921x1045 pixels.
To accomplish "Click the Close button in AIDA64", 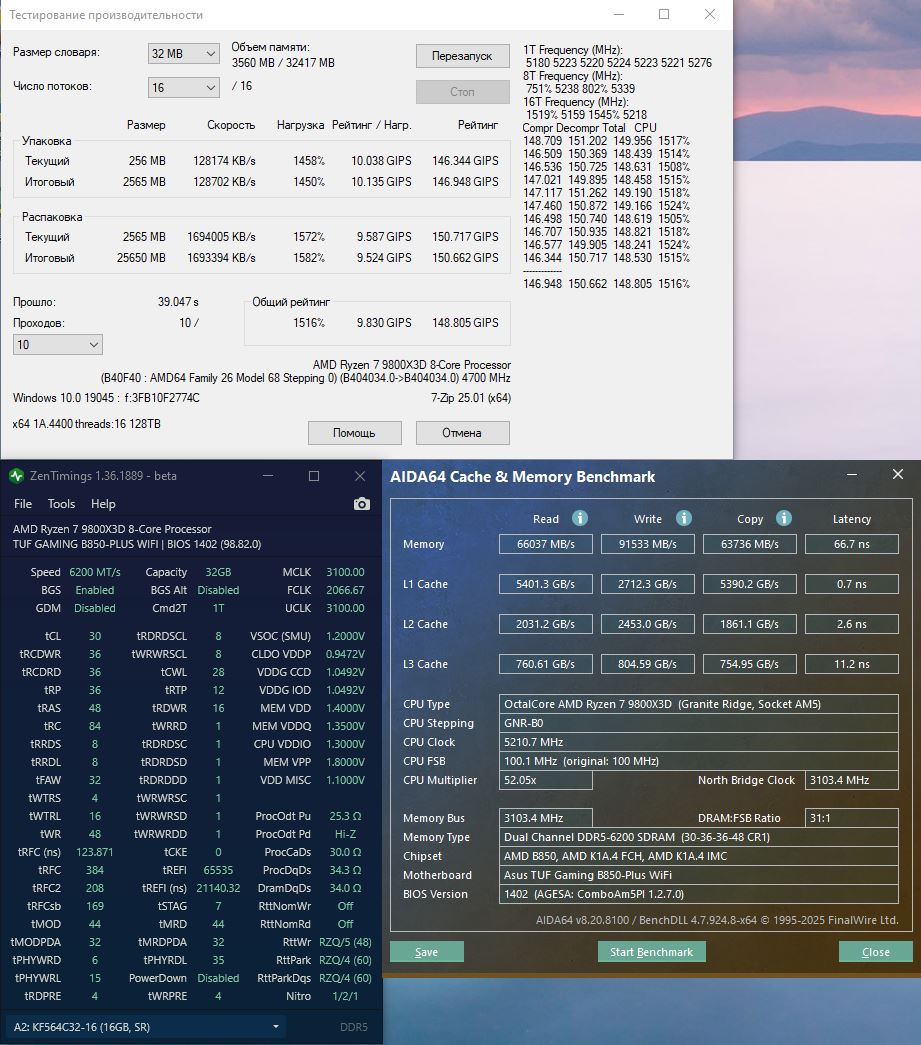I will [875, 952].
